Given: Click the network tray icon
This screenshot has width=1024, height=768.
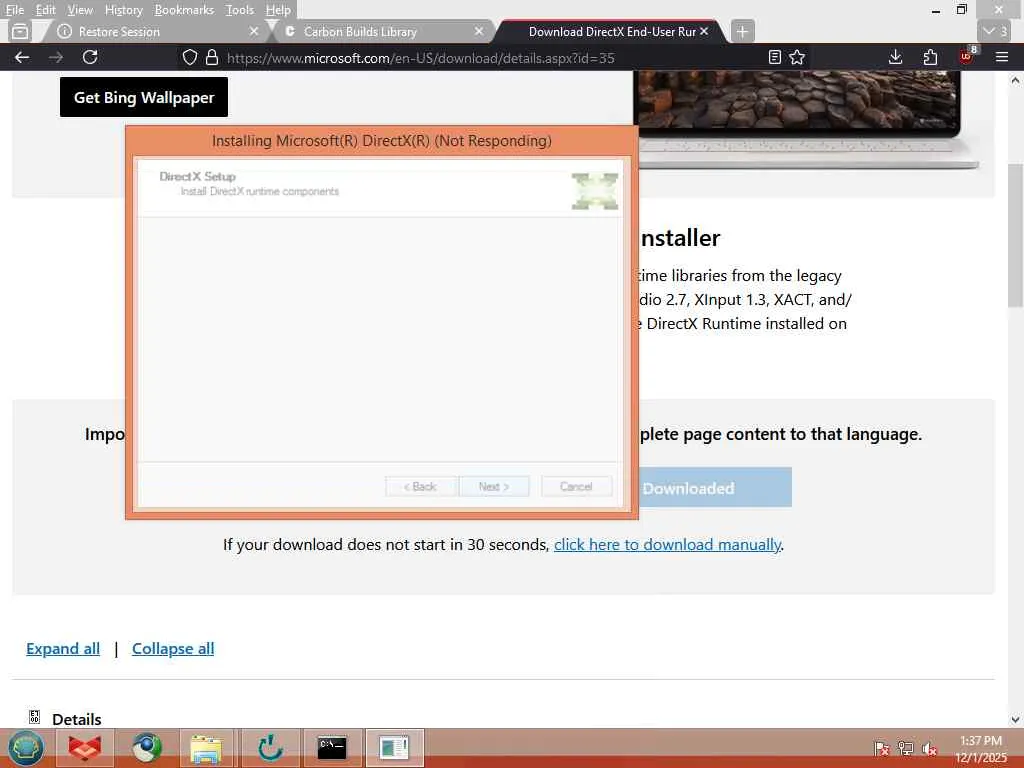Looking at the screenshot, I should 906,748.
